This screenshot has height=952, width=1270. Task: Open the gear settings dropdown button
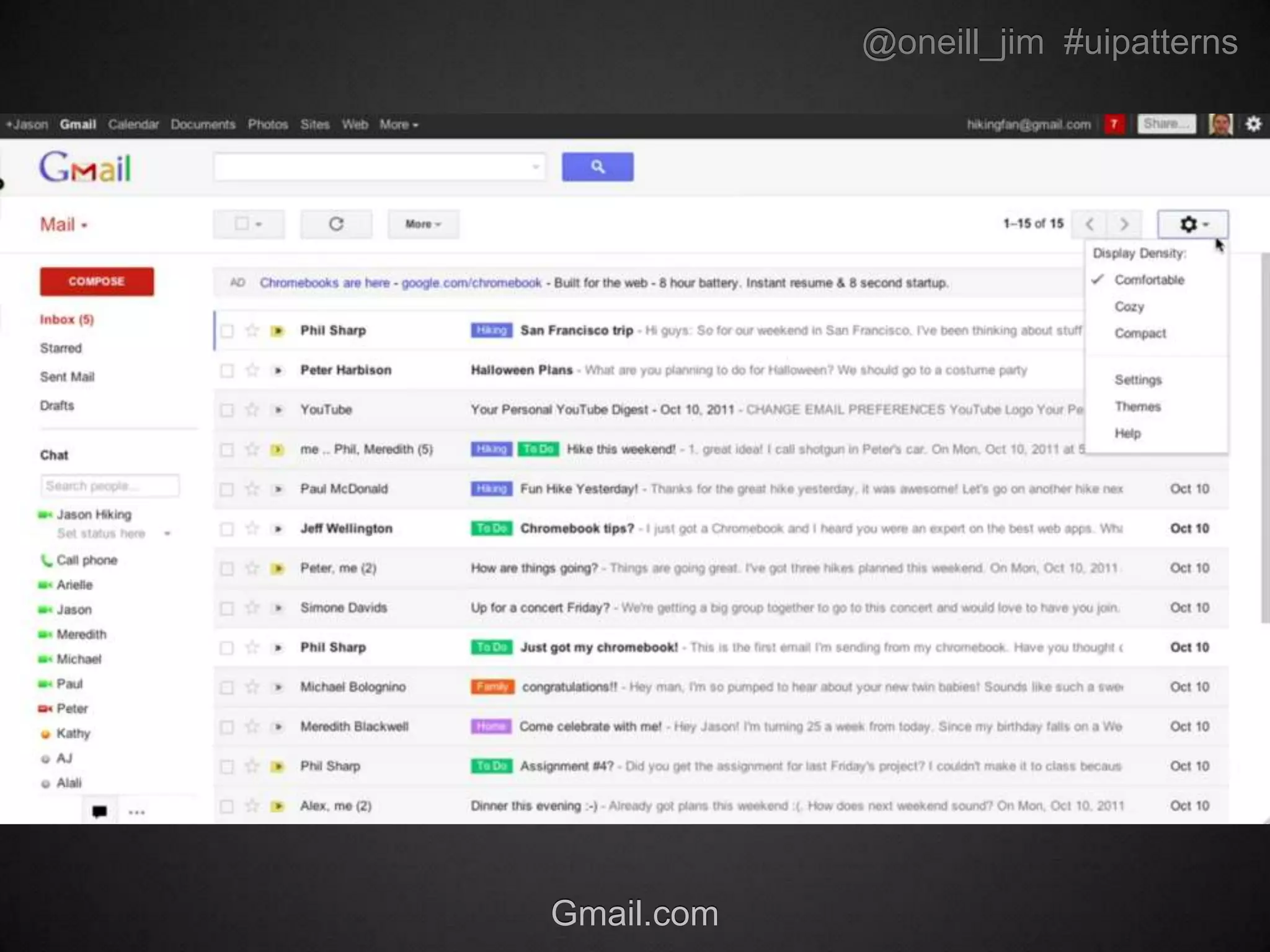coord(1192,224)
